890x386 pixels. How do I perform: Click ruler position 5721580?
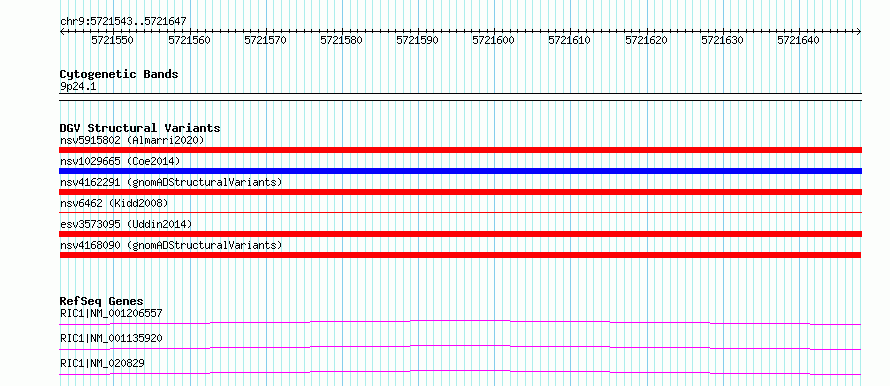[x=341, y=40]
